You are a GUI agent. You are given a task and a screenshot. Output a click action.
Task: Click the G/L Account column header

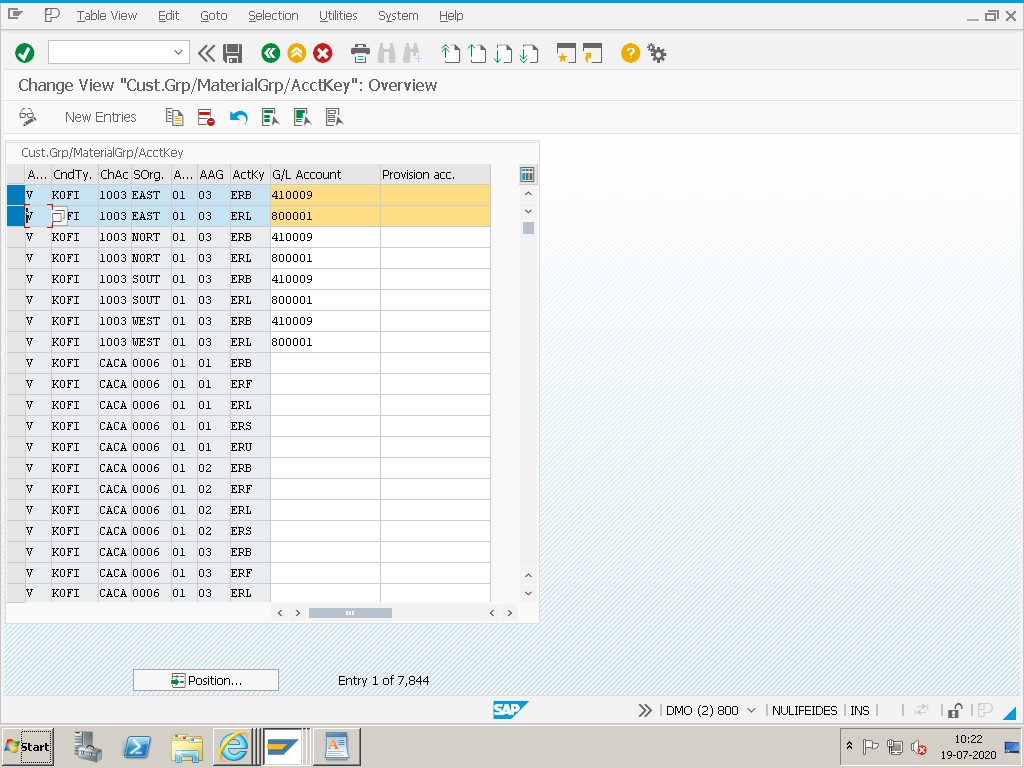click(325, 174)
